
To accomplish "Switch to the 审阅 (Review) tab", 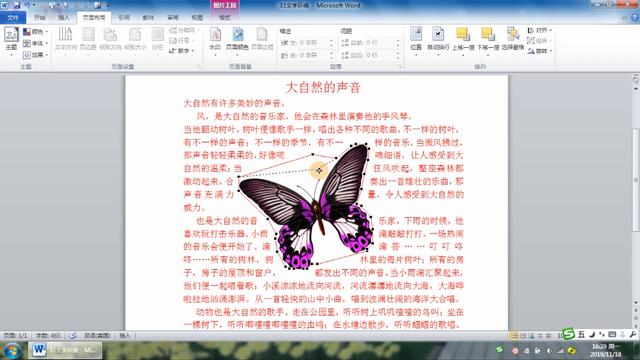I will (173, 18).
